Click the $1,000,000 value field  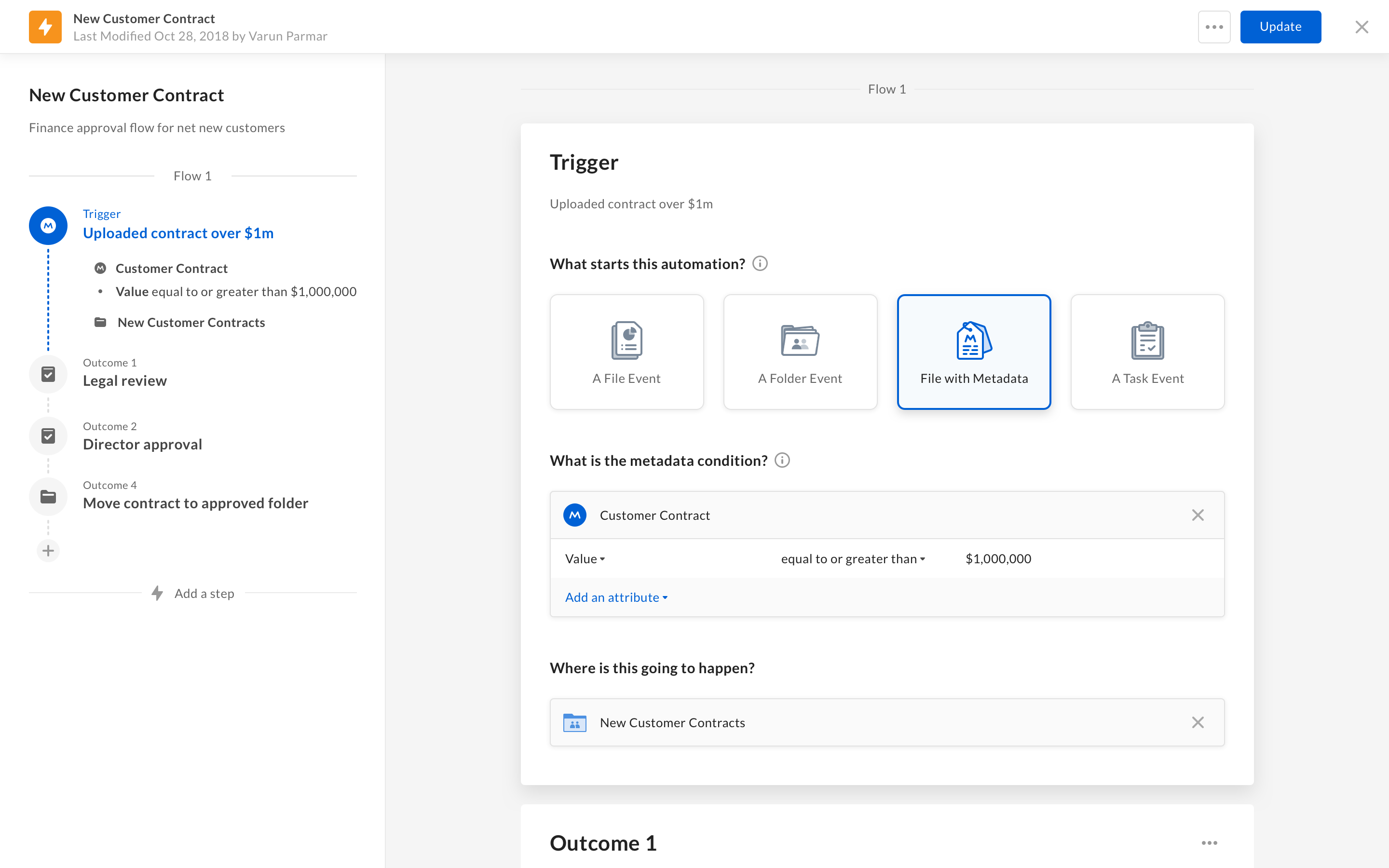pyautogui.click(x=998, y=558)
